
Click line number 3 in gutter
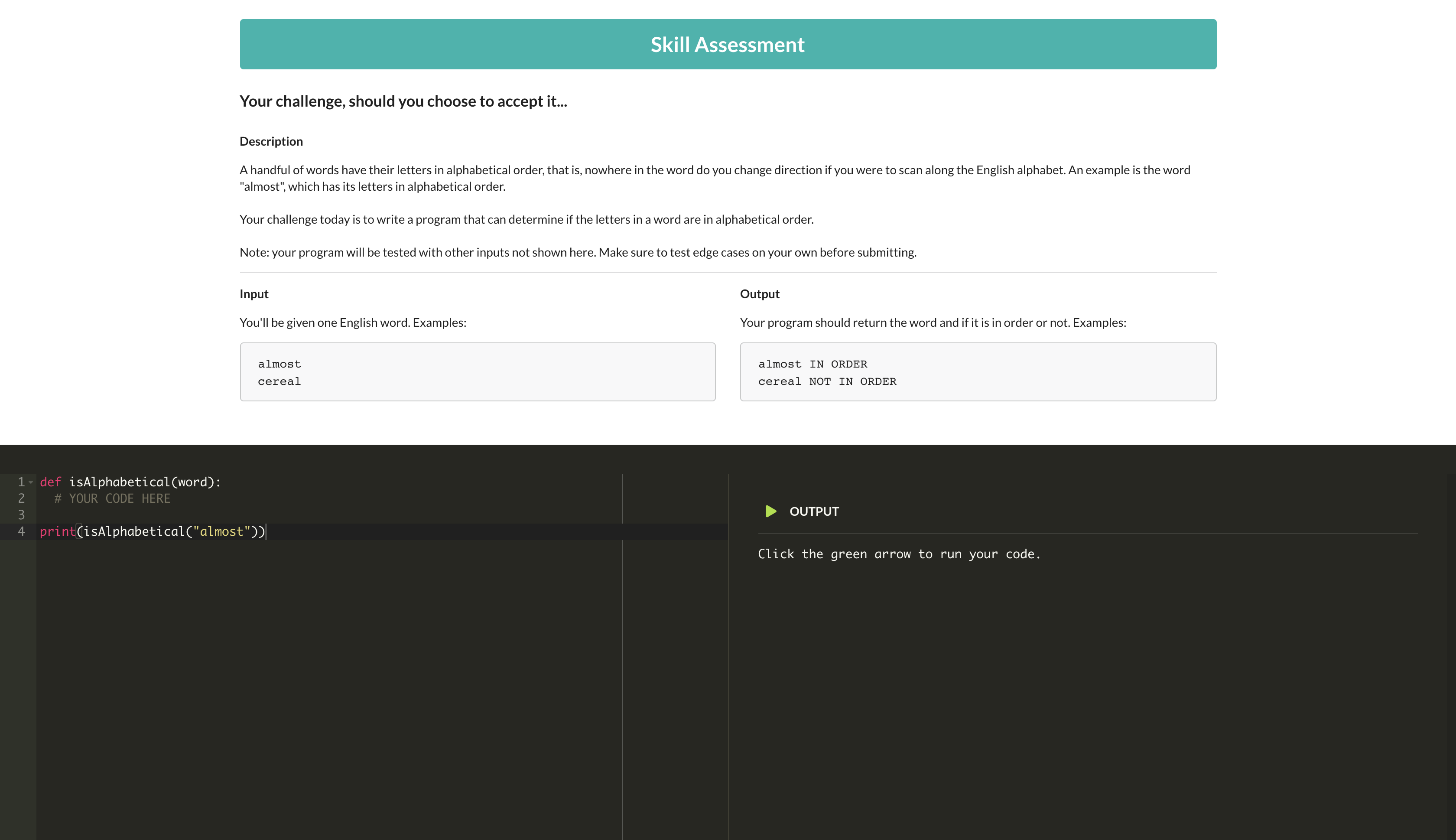coord(21,514)
